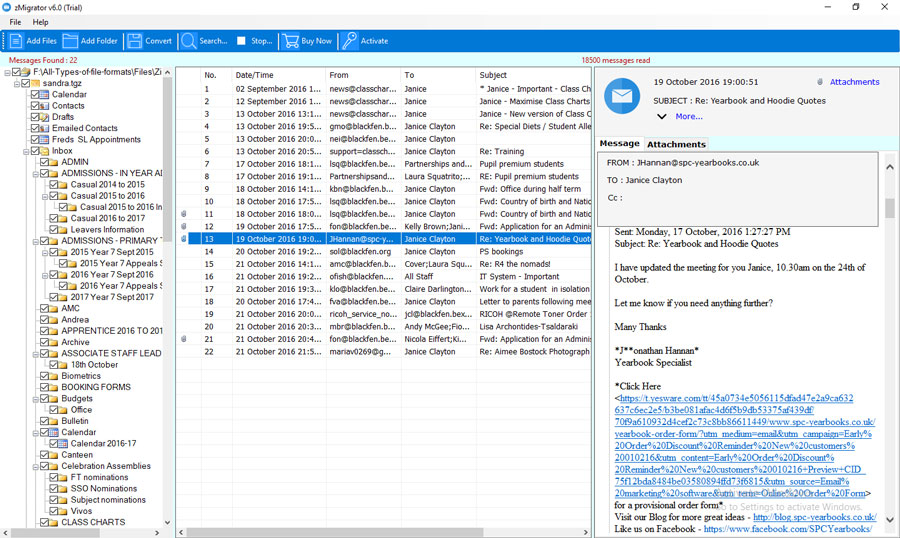This screenshot has width=900, height=538.
Task: Toggle the ADMIN folder checkbox
Action: pos(45,162)
